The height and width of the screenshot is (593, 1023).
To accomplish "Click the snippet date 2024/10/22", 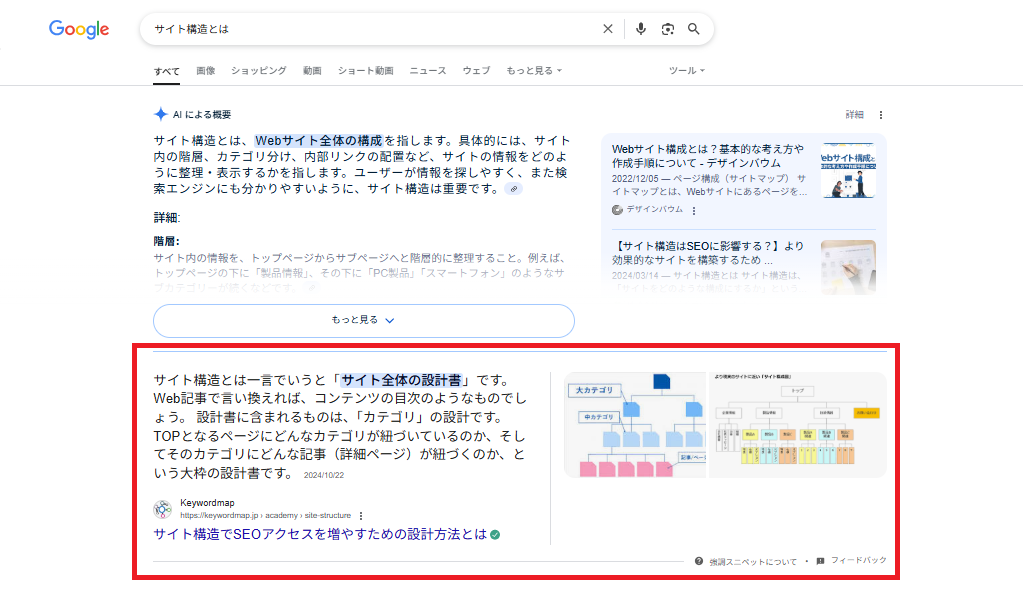I will point(324,475).
